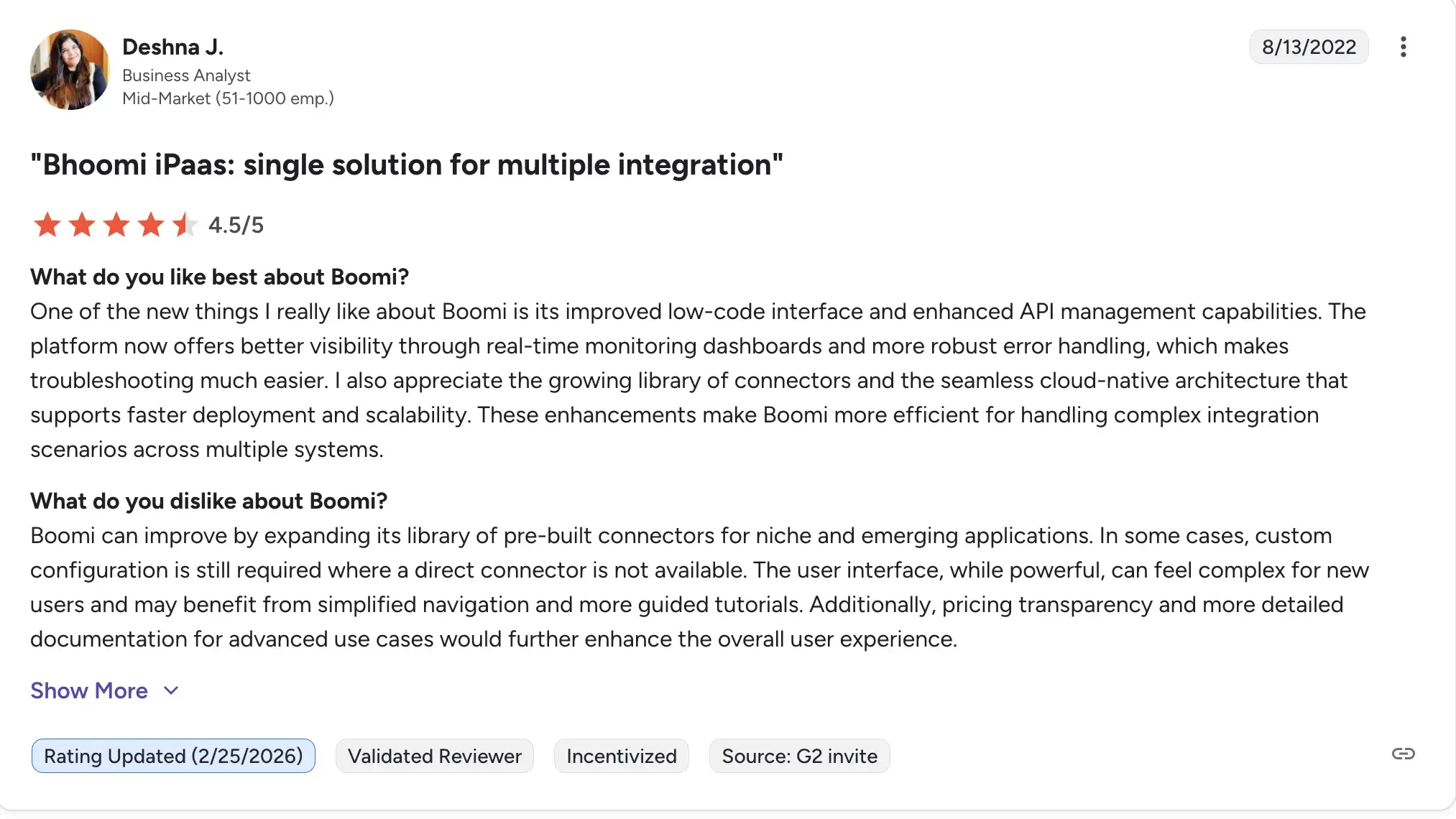Click the 8/13/2022 review date badge

click(x=1309, y=47)
